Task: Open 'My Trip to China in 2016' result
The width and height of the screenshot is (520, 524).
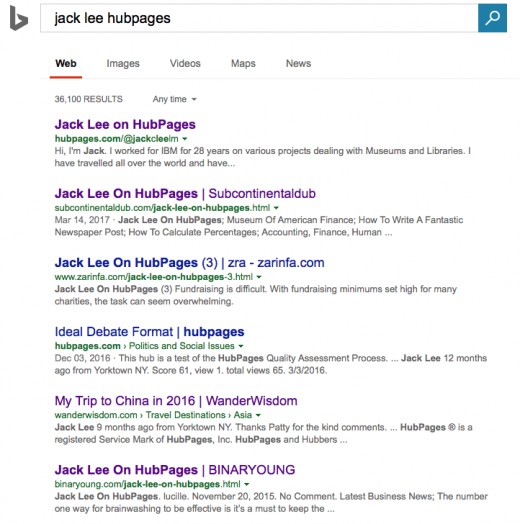Action: click(176, 401)
